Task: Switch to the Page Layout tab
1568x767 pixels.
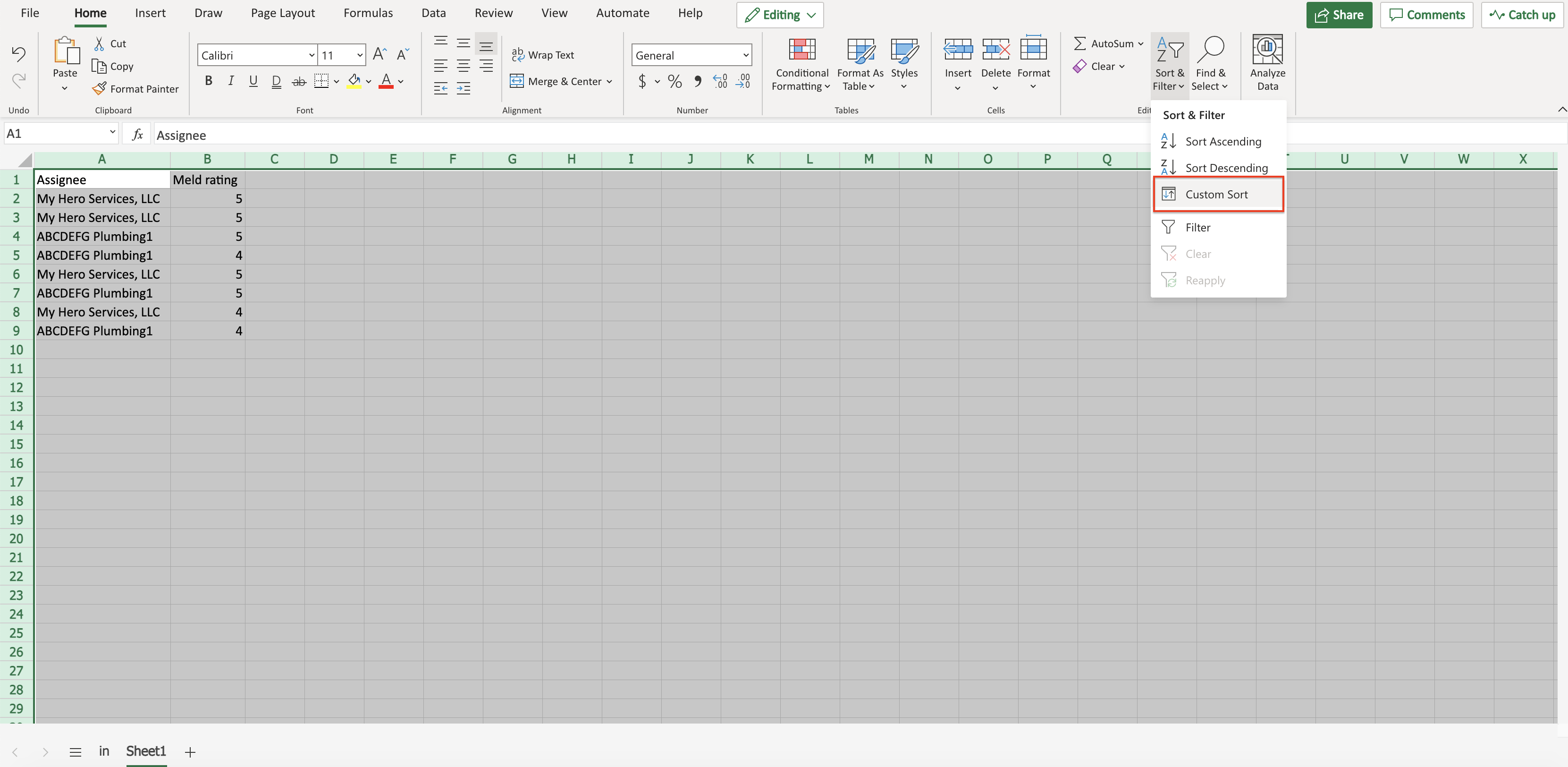Action: click(x=282, y=13)
